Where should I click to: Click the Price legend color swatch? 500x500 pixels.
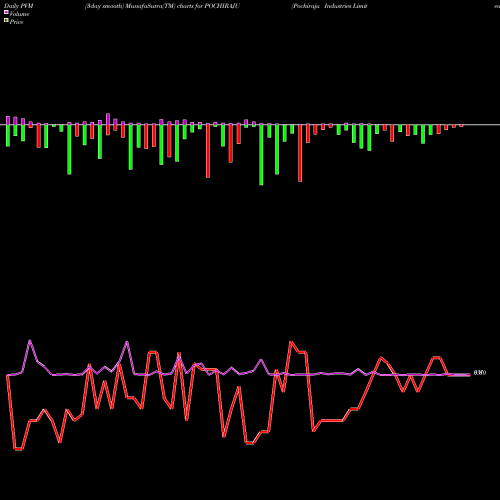[x=6, y=21]
